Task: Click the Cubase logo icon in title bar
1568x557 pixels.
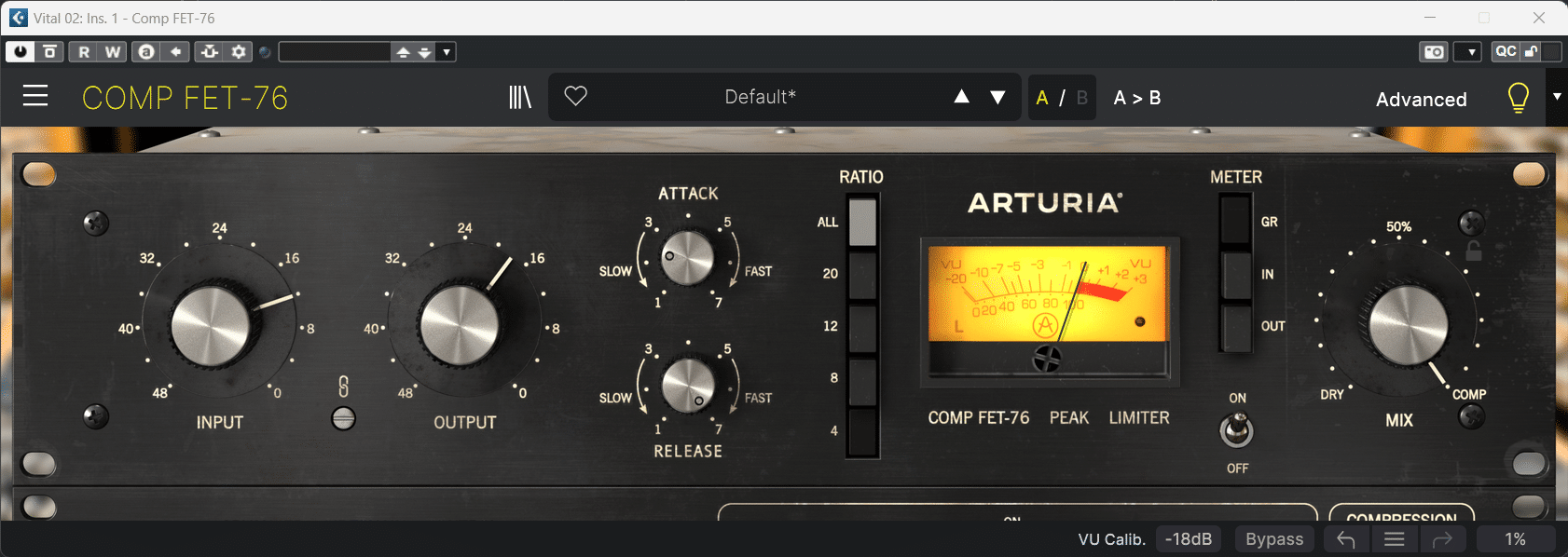Action: click(x=18, y=18)
